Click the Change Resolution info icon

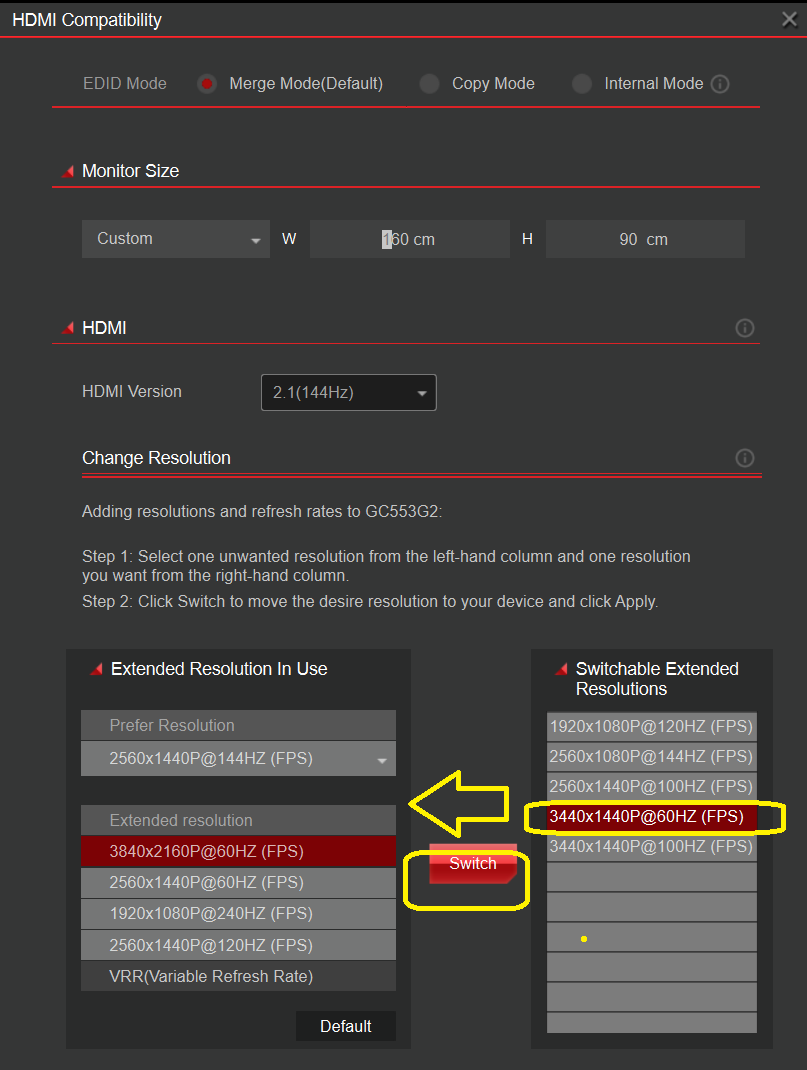[744, 458]
